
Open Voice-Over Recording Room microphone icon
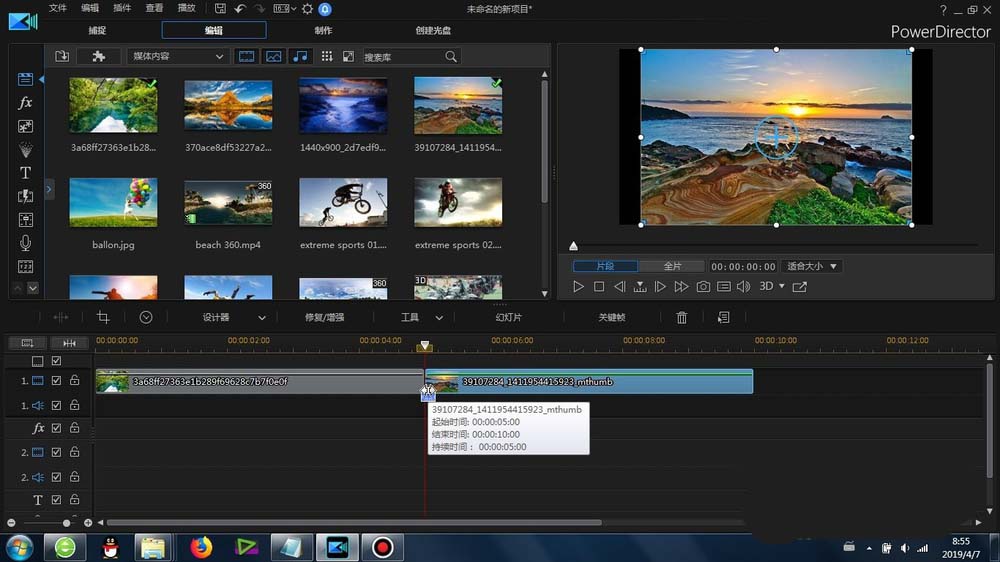pyautogui.click(x=26, y=243)
